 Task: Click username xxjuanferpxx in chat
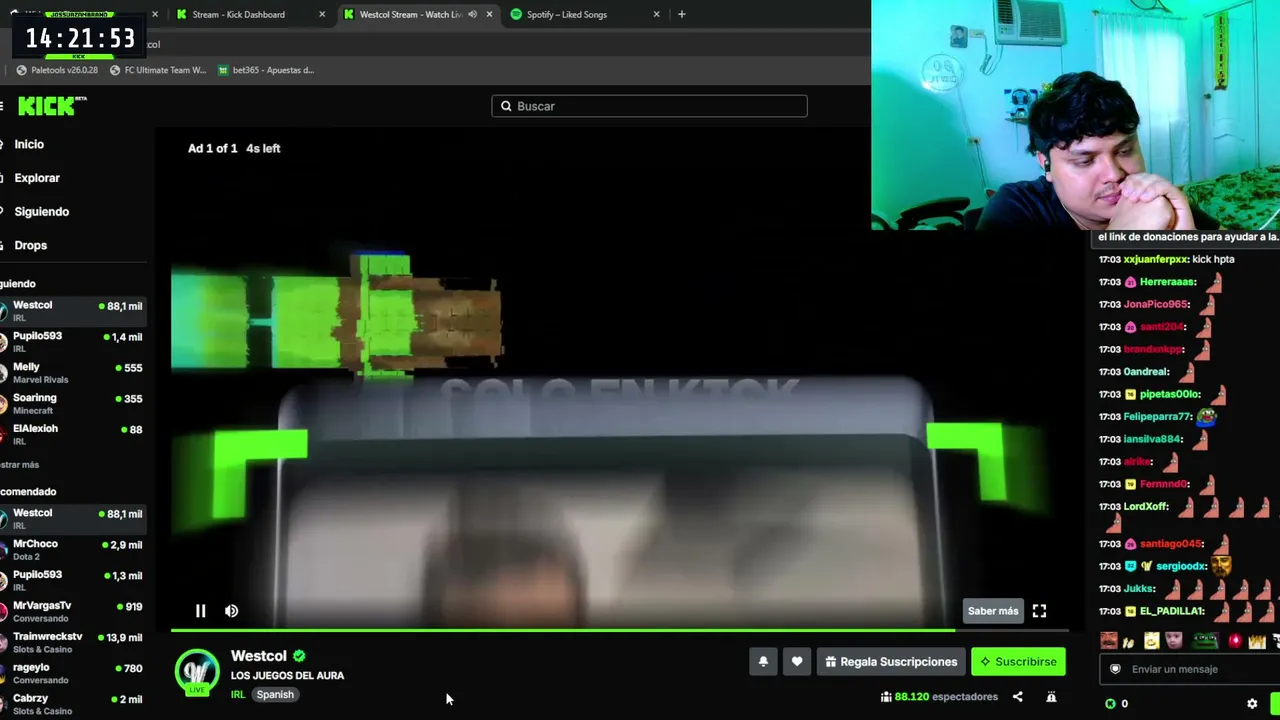[1156, 259]
